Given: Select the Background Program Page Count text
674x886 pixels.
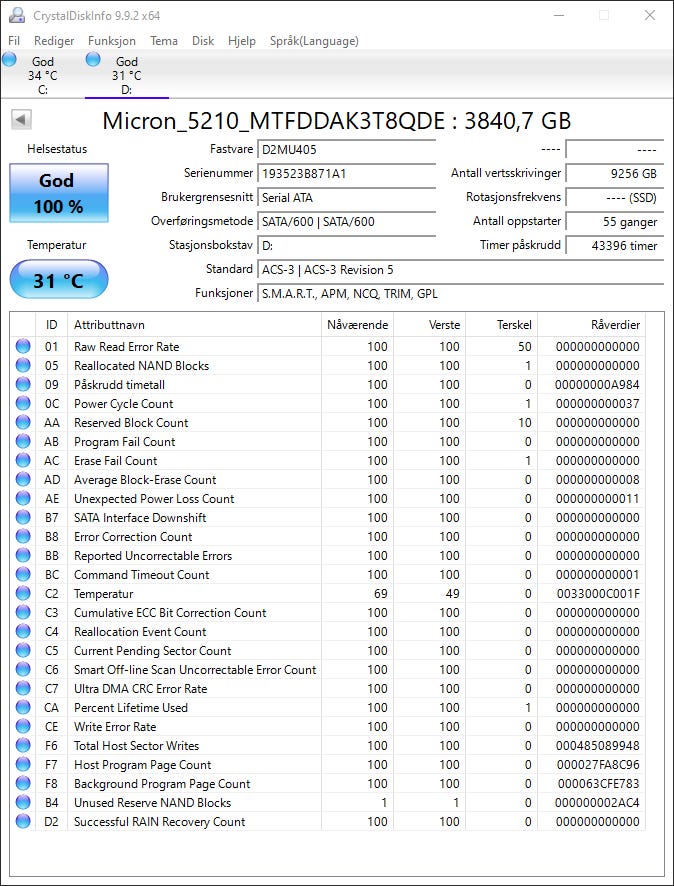Looking at the screenshot, I should click(162, 783).
